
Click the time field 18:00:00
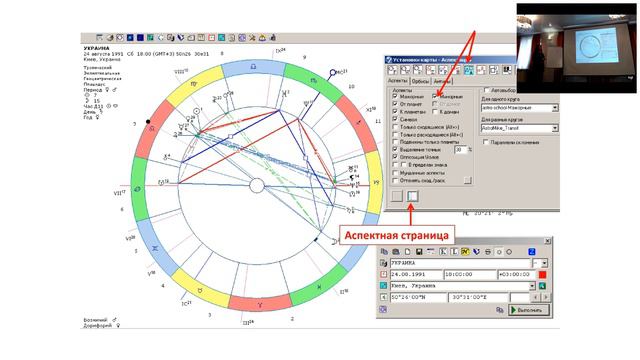point(471,274)
